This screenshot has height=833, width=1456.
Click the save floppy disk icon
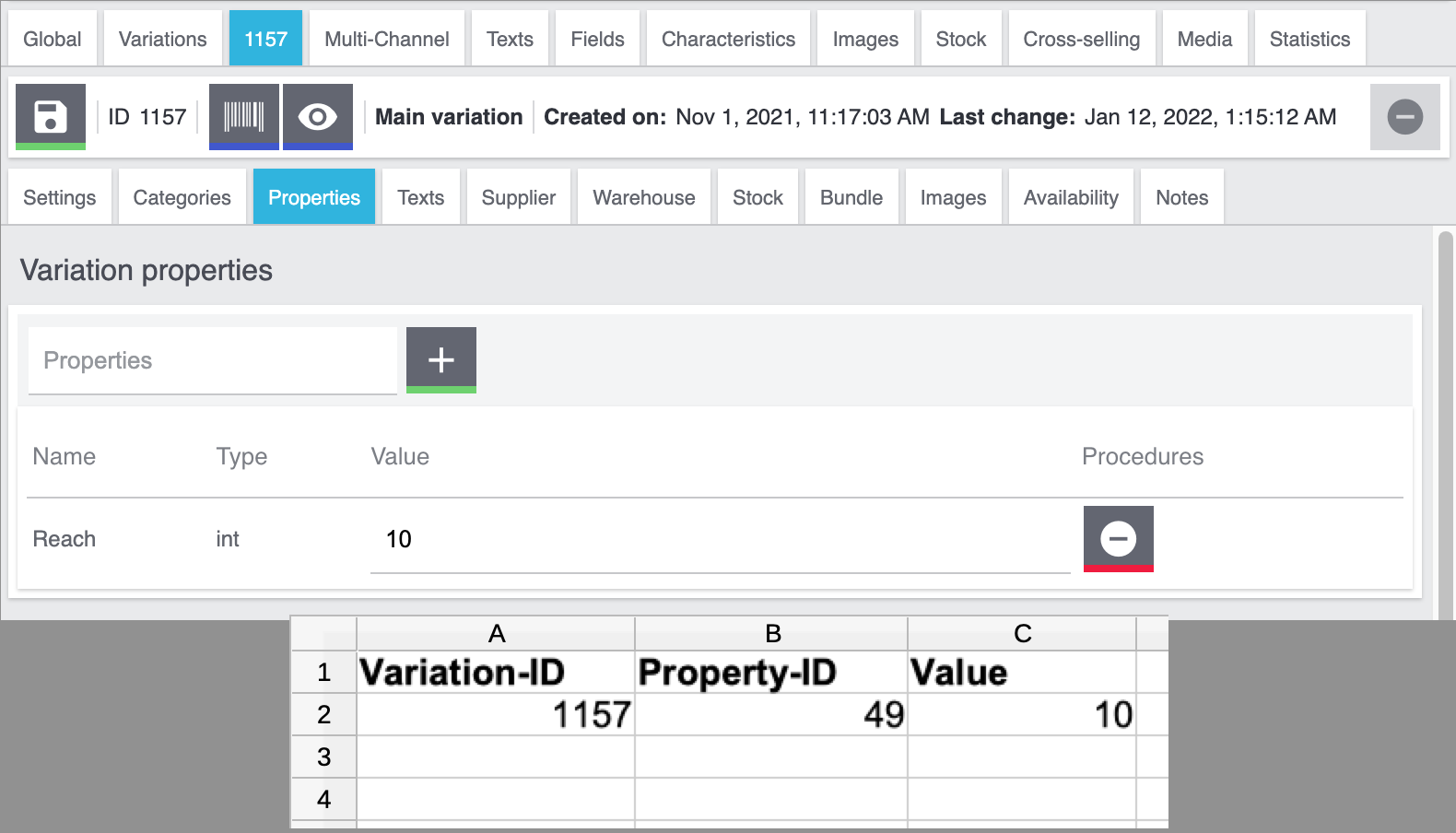[51, 116]
